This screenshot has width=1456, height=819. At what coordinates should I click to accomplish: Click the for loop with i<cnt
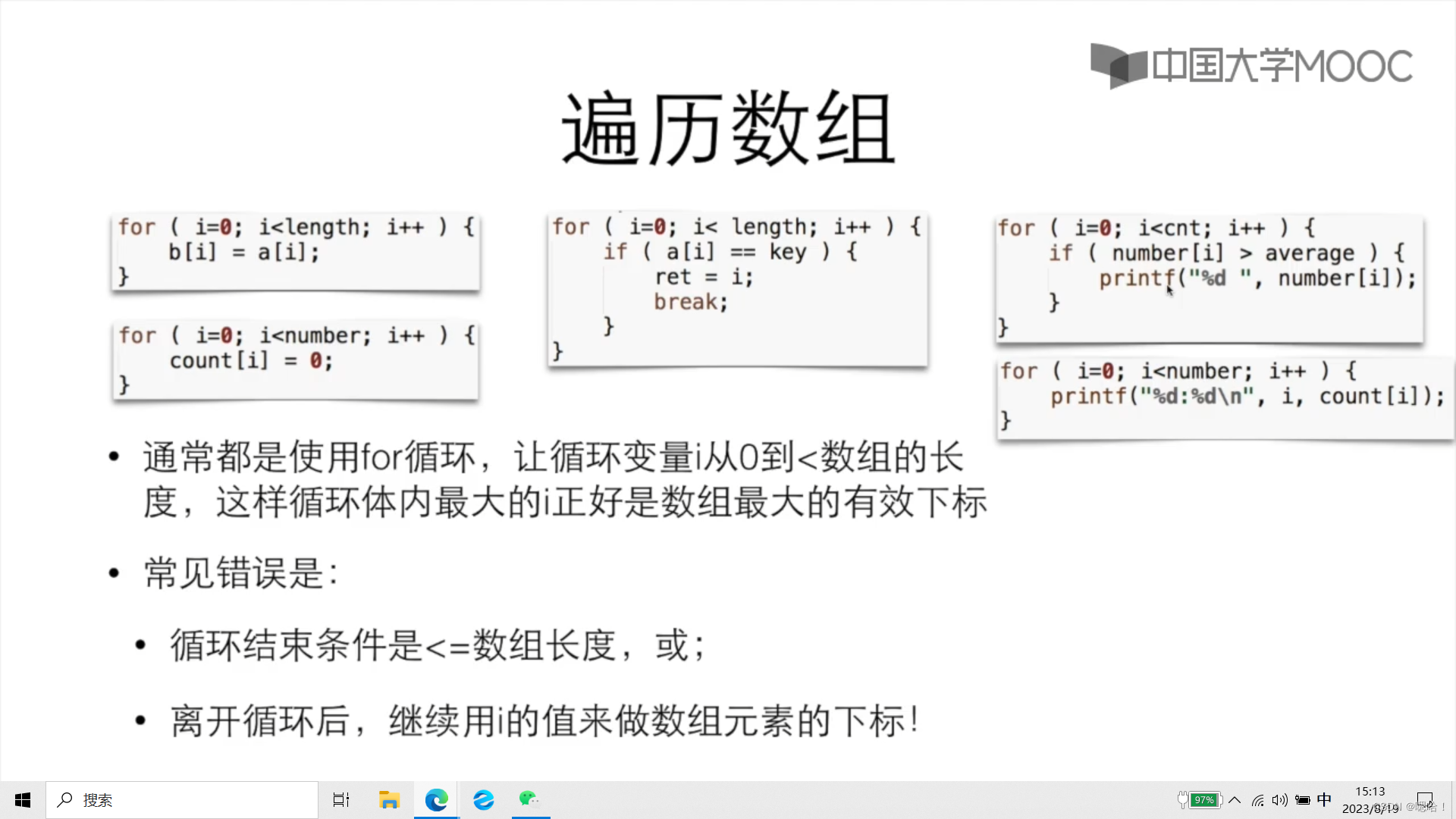point(1156,228)
